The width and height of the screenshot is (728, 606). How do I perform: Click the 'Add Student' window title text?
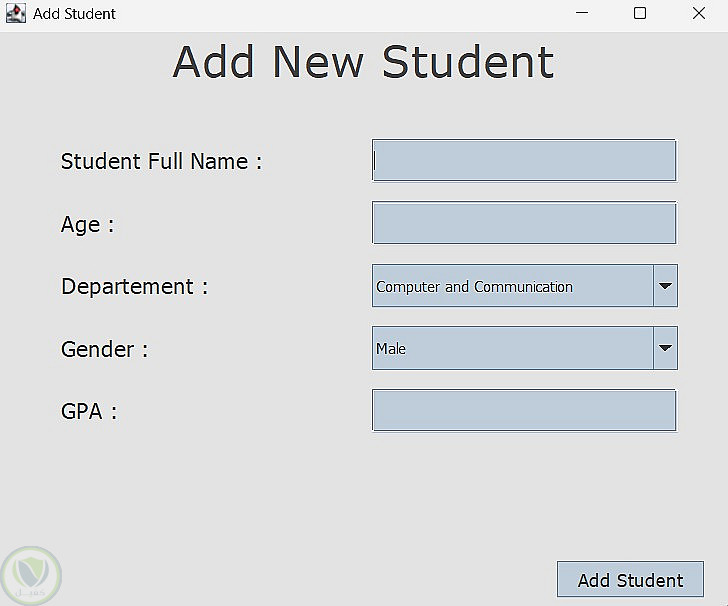point(74,14)
